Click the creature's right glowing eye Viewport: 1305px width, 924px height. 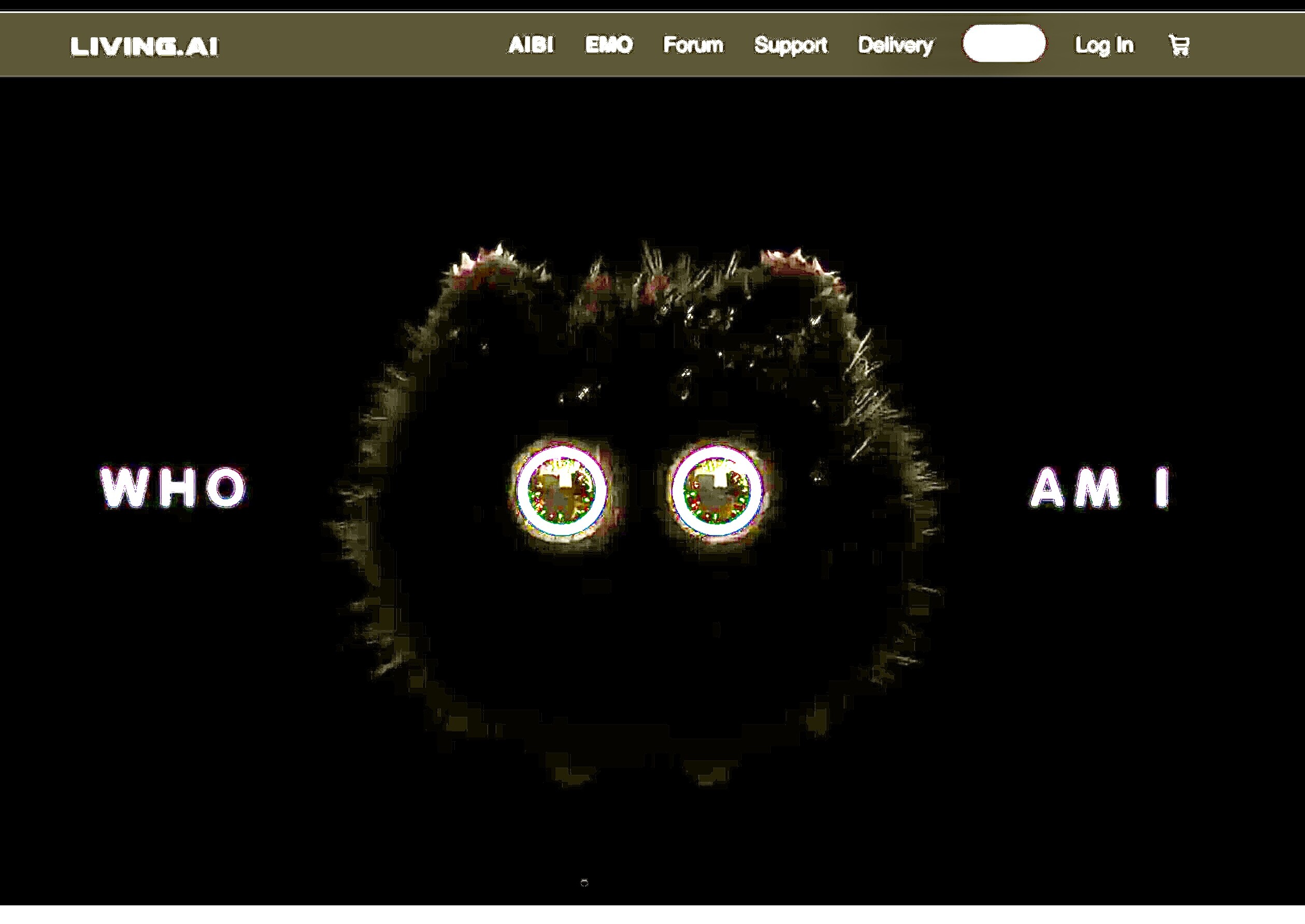coord(716,490)
